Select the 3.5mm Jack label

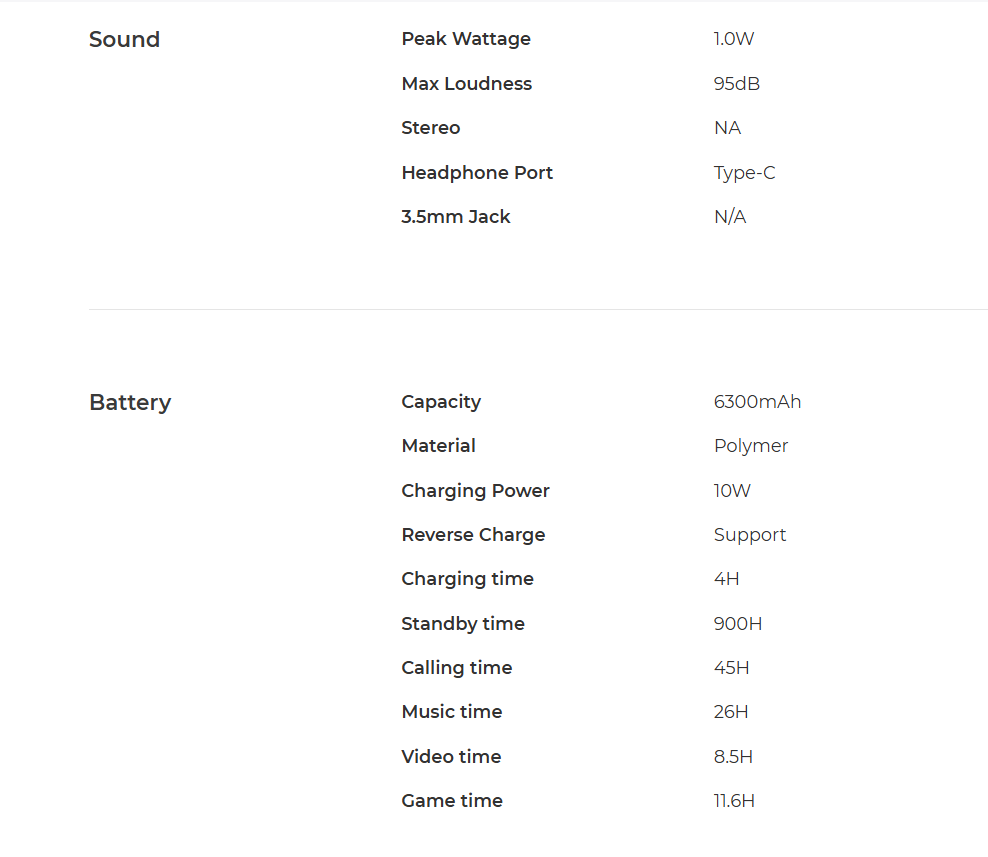point(456,217)
